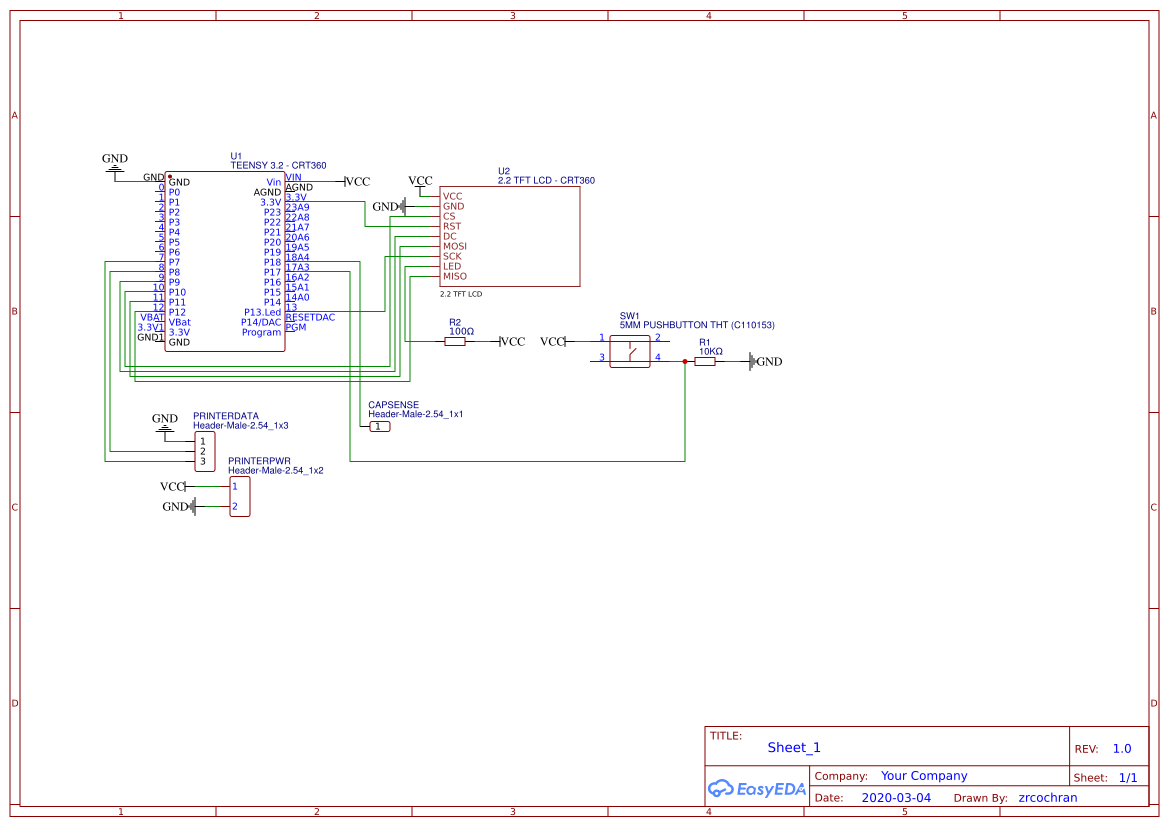This screenshot has height=827, width=1169.
Task: Select the R1 10KΩ resistor symbol
Action: pos(705,362)
